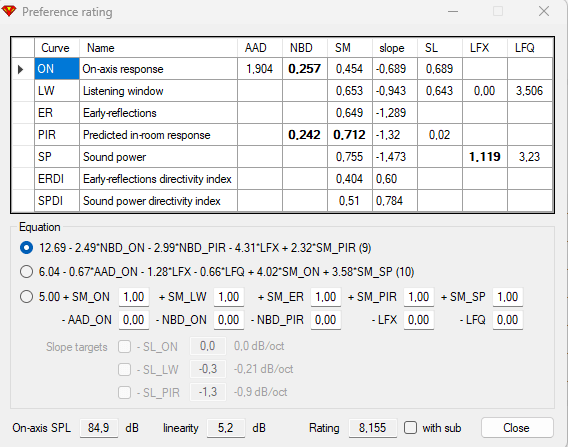Click the Curve column header

57,48
